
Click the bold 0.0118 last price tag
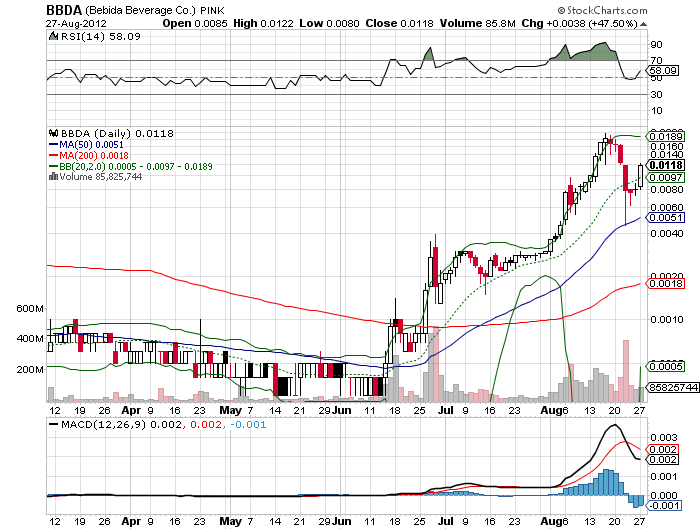(x=666, y=165)
